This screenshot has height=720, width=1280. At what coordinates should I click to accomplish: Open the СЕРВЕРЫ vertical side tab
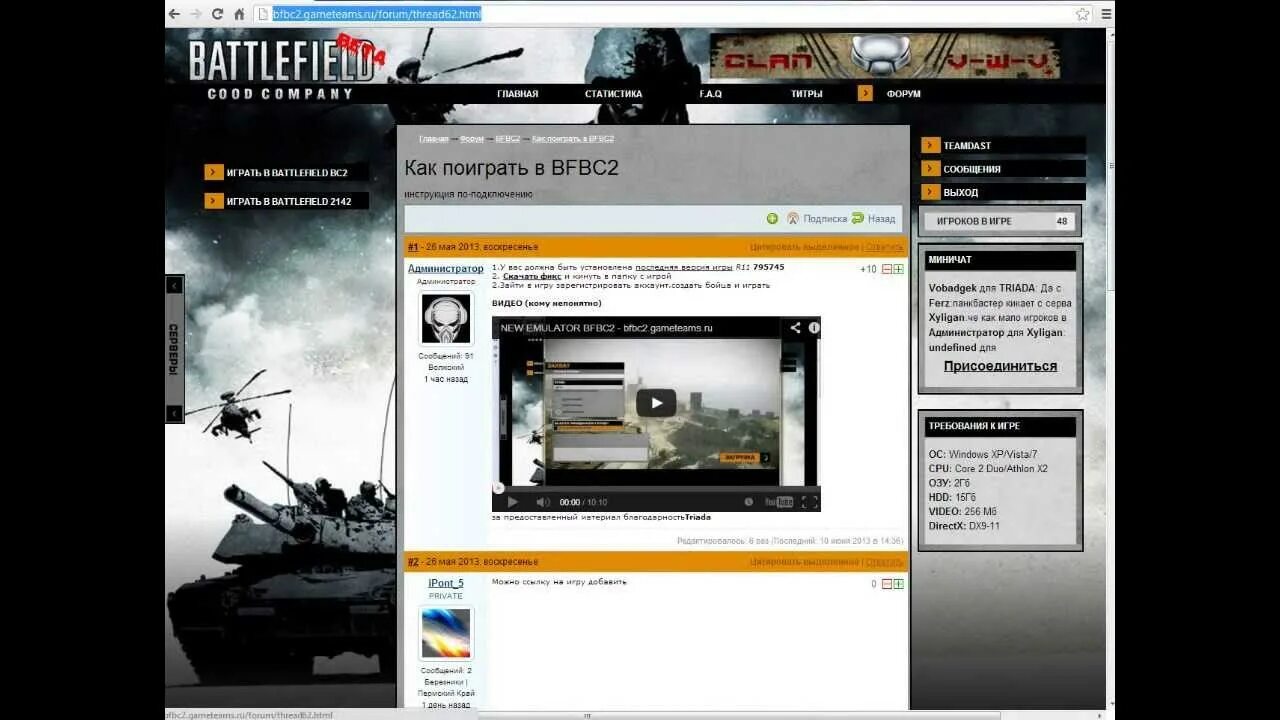[x=174, y=349]
